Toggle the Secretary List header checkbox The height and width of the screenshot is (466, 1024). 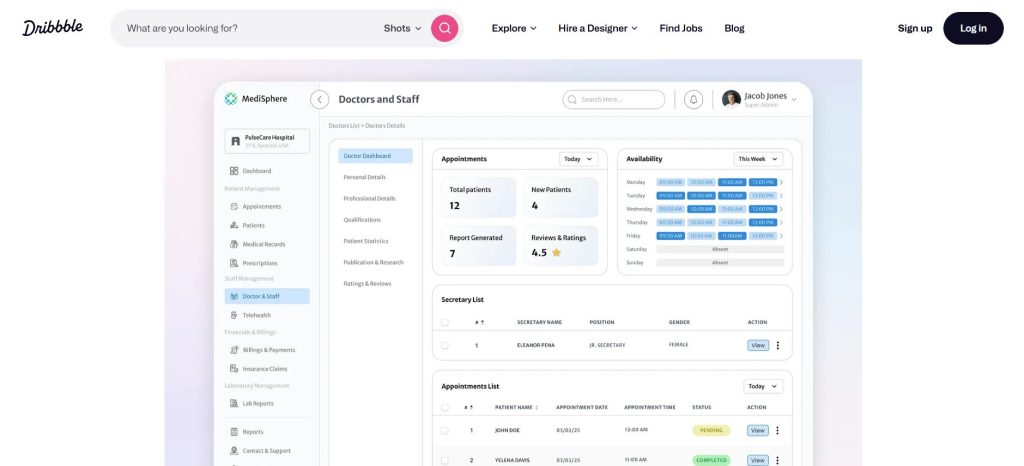click(445, 322)
